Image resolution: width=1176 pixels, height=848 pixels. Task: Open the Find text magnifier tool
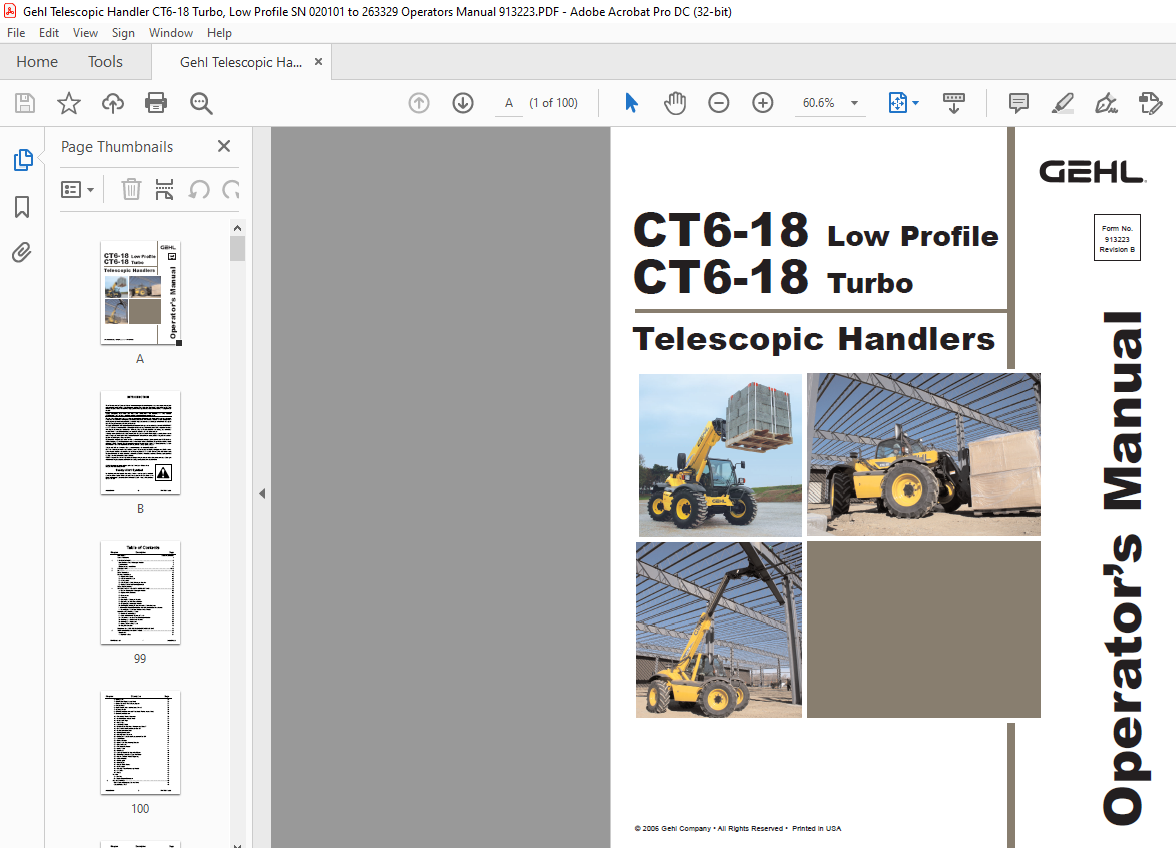(x=201, y=103)
